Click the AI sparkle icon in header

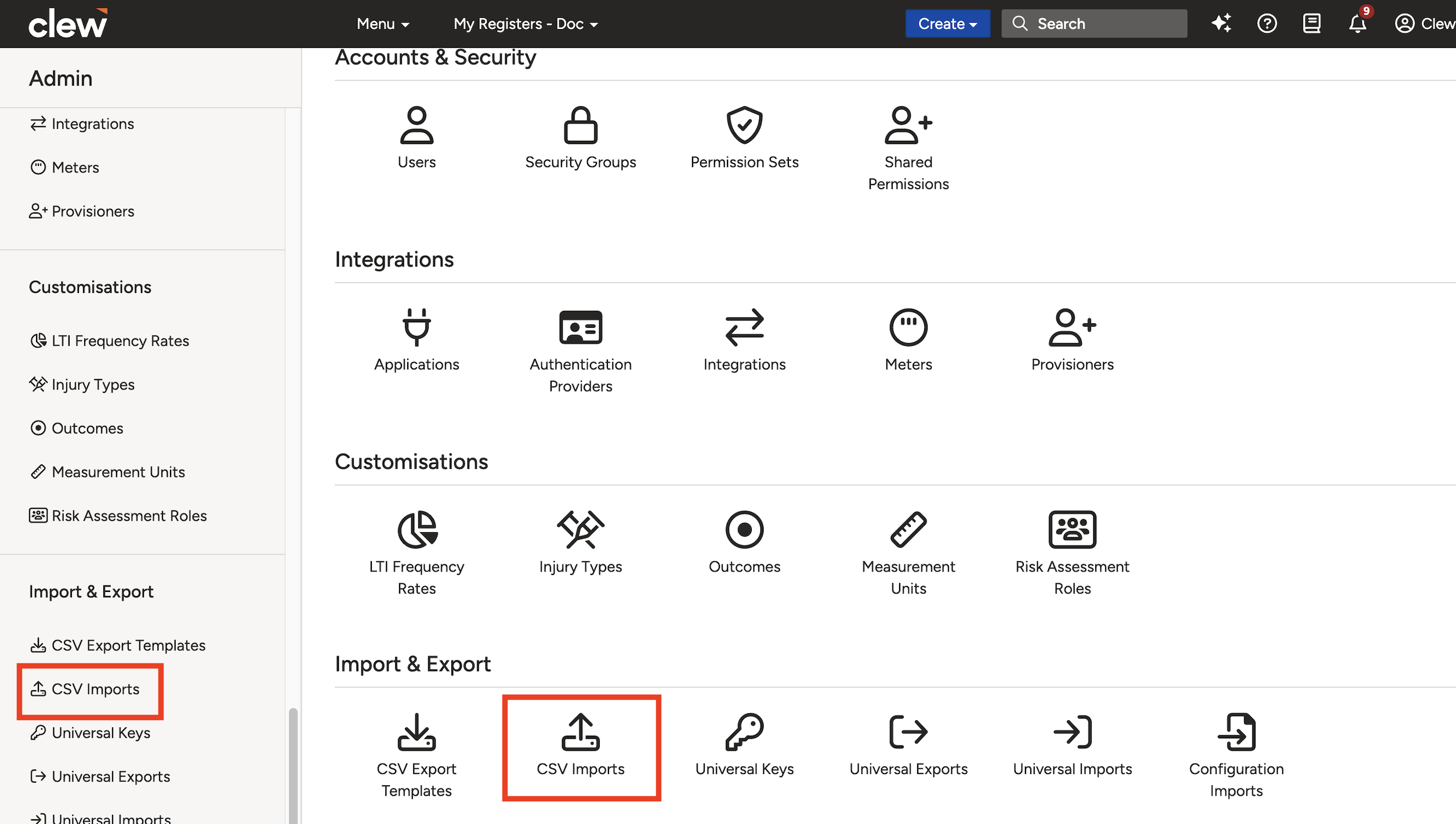click(x=1221, y=24)
